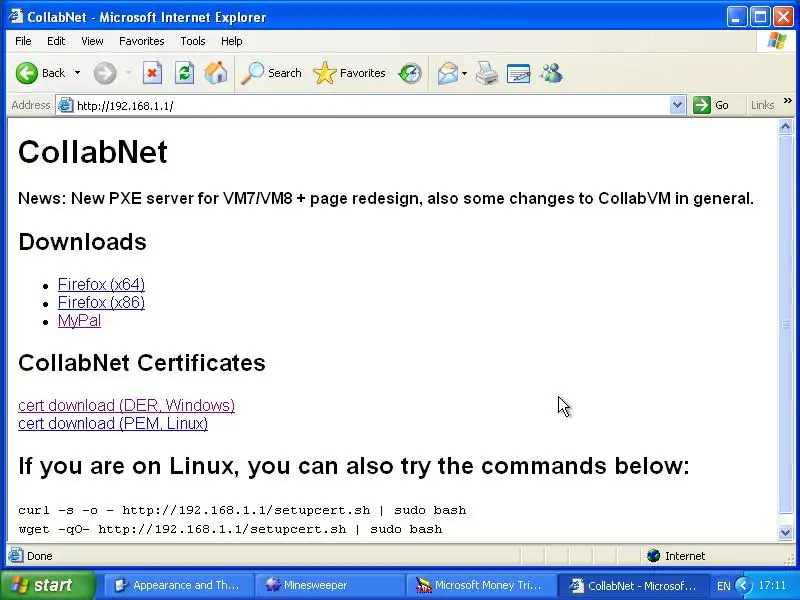Click cert download (DER, Windows) link
This screenshot has height=600, width=800.
click(127, 406)
